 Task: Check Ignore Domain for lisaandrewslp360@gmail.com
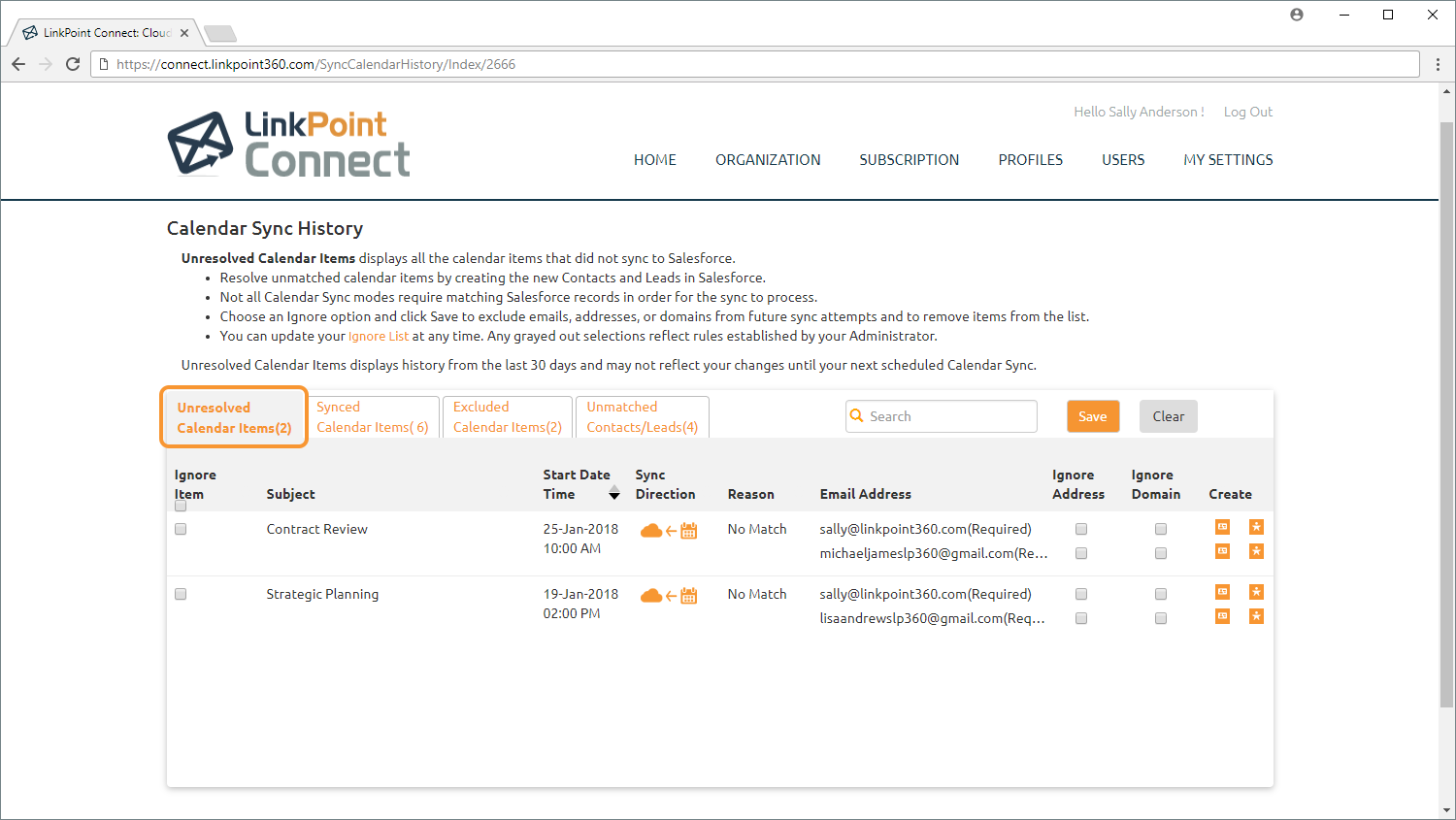1161,618
